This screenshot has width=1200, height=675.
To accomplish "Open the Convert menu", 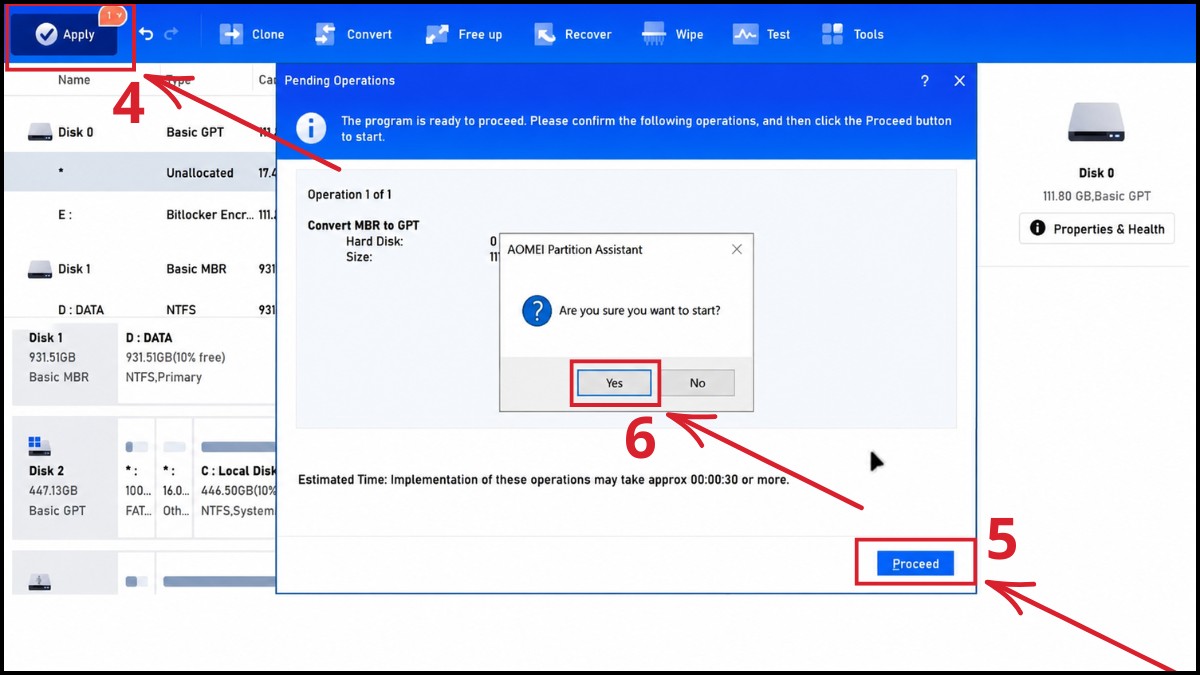I will 353,34.
